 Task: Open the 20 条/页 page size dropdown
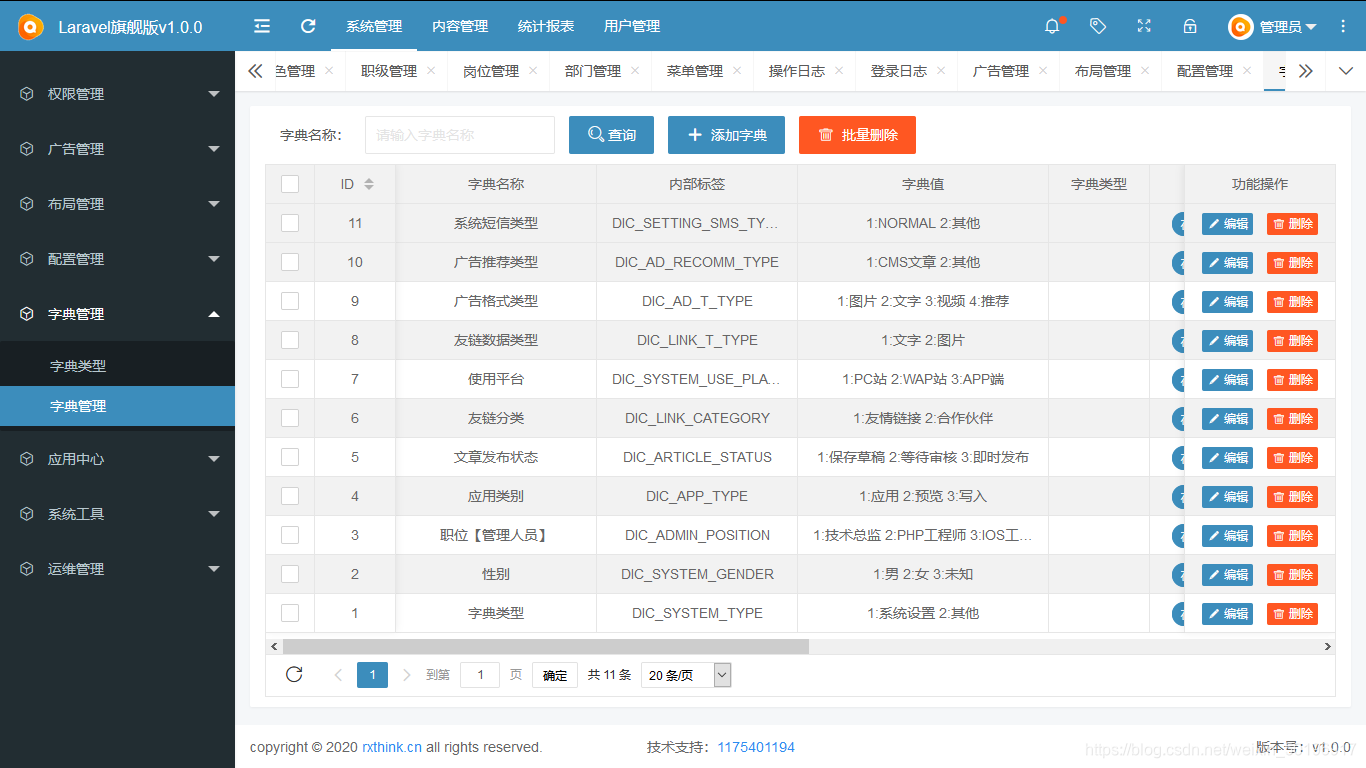(x=686, y=675)
